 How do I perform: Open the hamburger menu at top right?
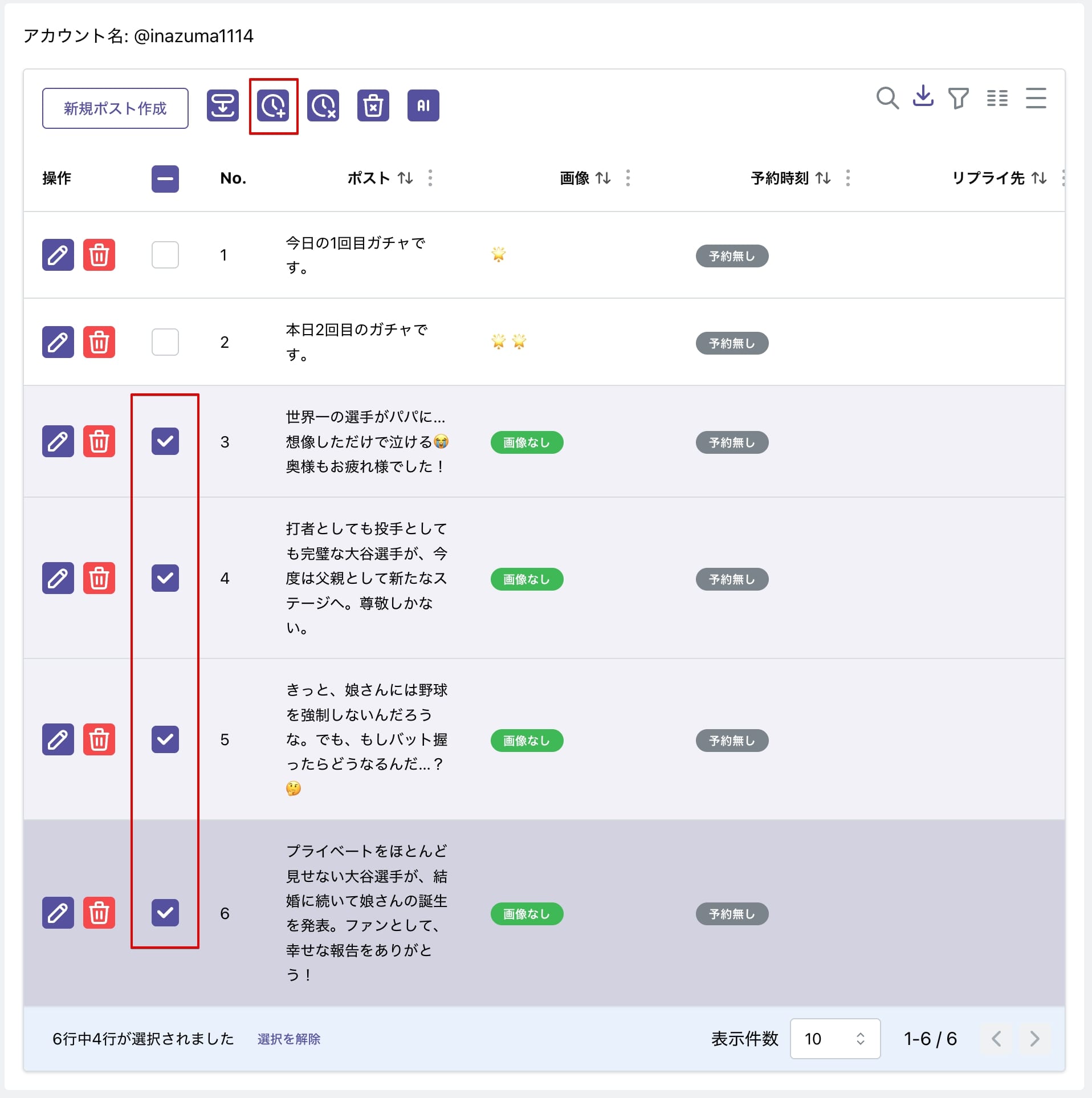[1036, 98]
